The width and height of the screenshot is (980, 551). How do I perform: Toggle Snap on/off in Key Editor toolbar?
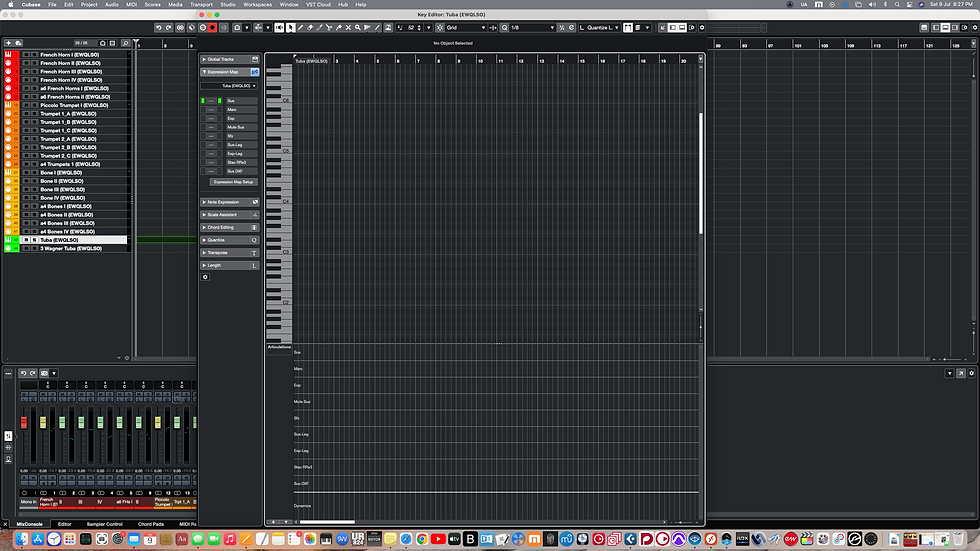440,27
